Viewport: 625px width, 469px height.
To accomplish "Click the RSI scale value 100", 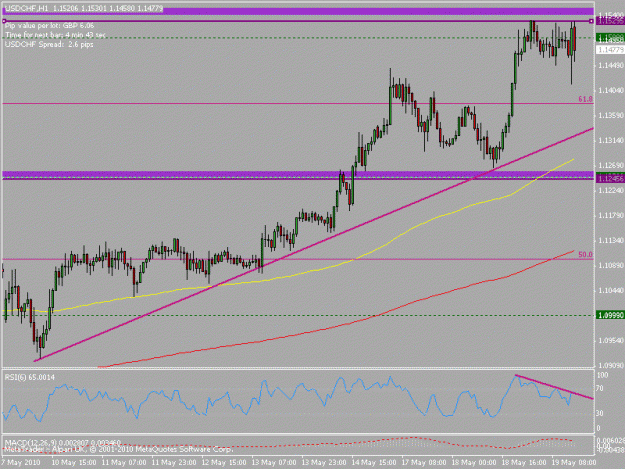I will (602, 375).
